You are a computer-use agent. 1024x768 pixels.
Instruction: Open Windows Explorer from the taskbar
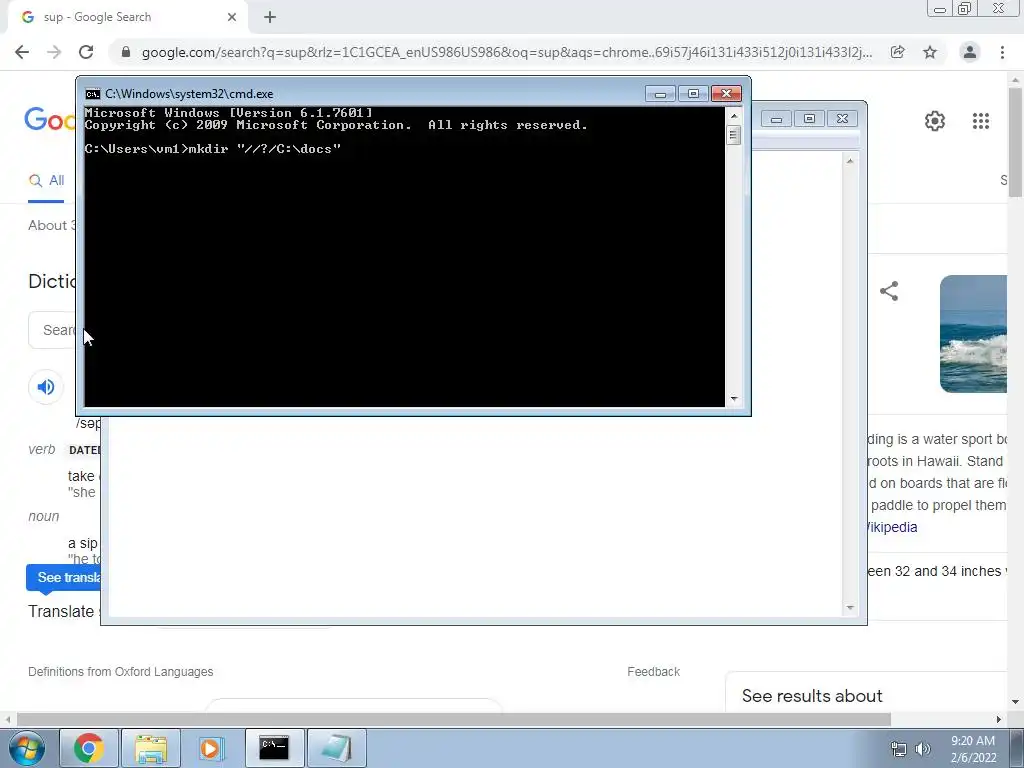pyautogui.click(x=151, y=748)
